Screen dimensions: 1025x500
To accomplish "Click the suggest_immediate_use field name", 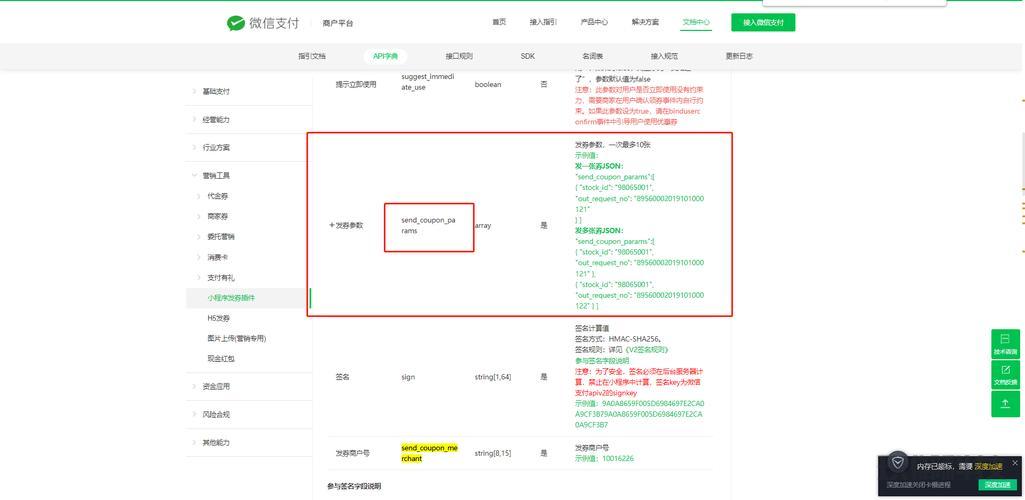I will click(x=428, y=82).
